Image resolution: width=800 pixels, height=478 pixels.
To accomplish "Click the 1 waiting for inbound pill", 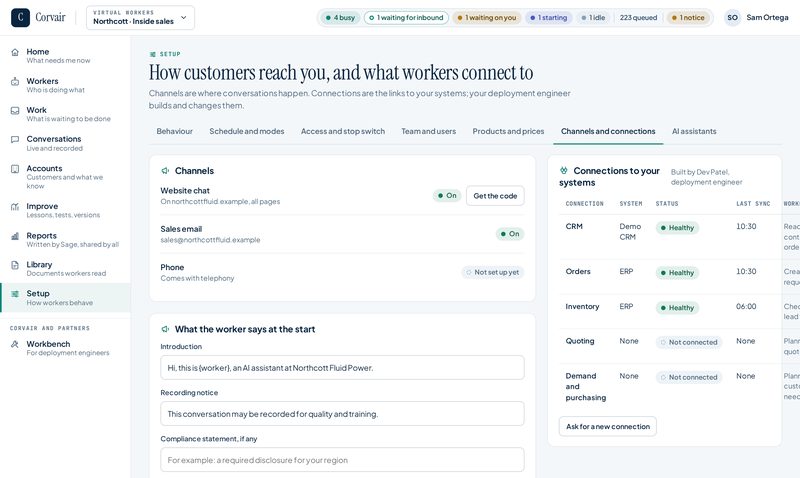I will (x=406, y=17).
